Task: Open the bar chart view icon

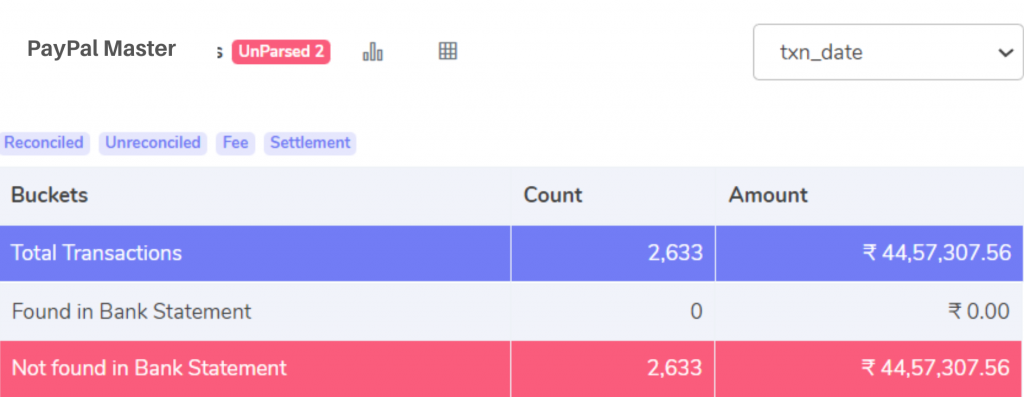Action: tap(373, 51)
